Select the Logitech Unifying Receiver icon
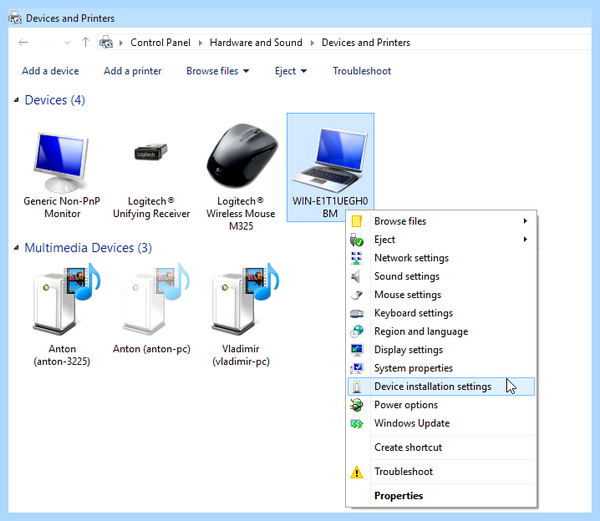This screenshot has width=600, height=521. [151, 151]
